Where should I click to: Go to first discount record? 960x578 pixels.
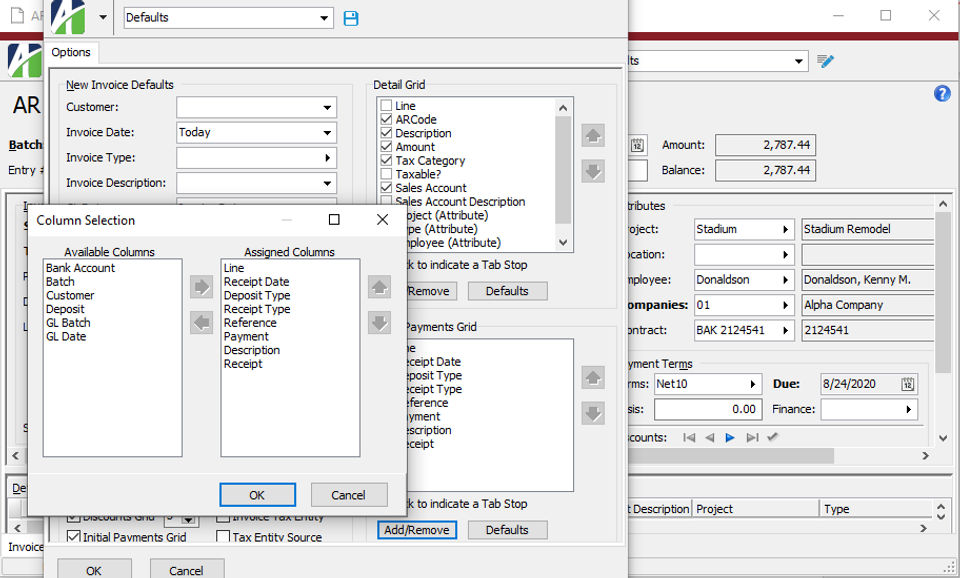pos(689,437)
